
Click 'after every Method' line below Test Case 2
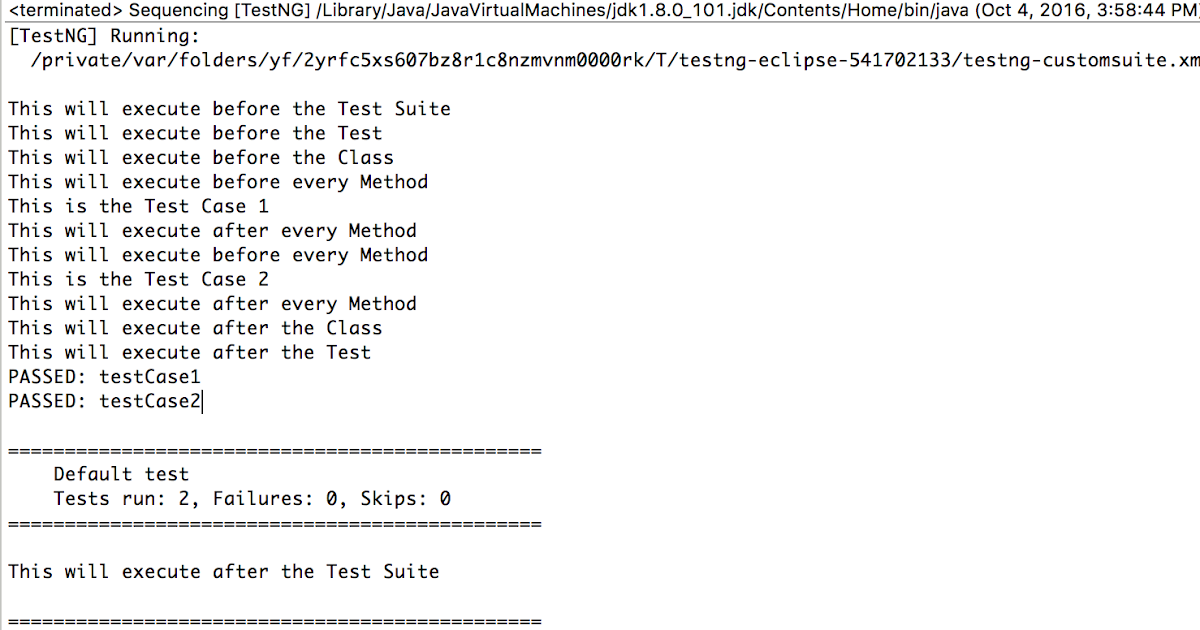(212, 303)
